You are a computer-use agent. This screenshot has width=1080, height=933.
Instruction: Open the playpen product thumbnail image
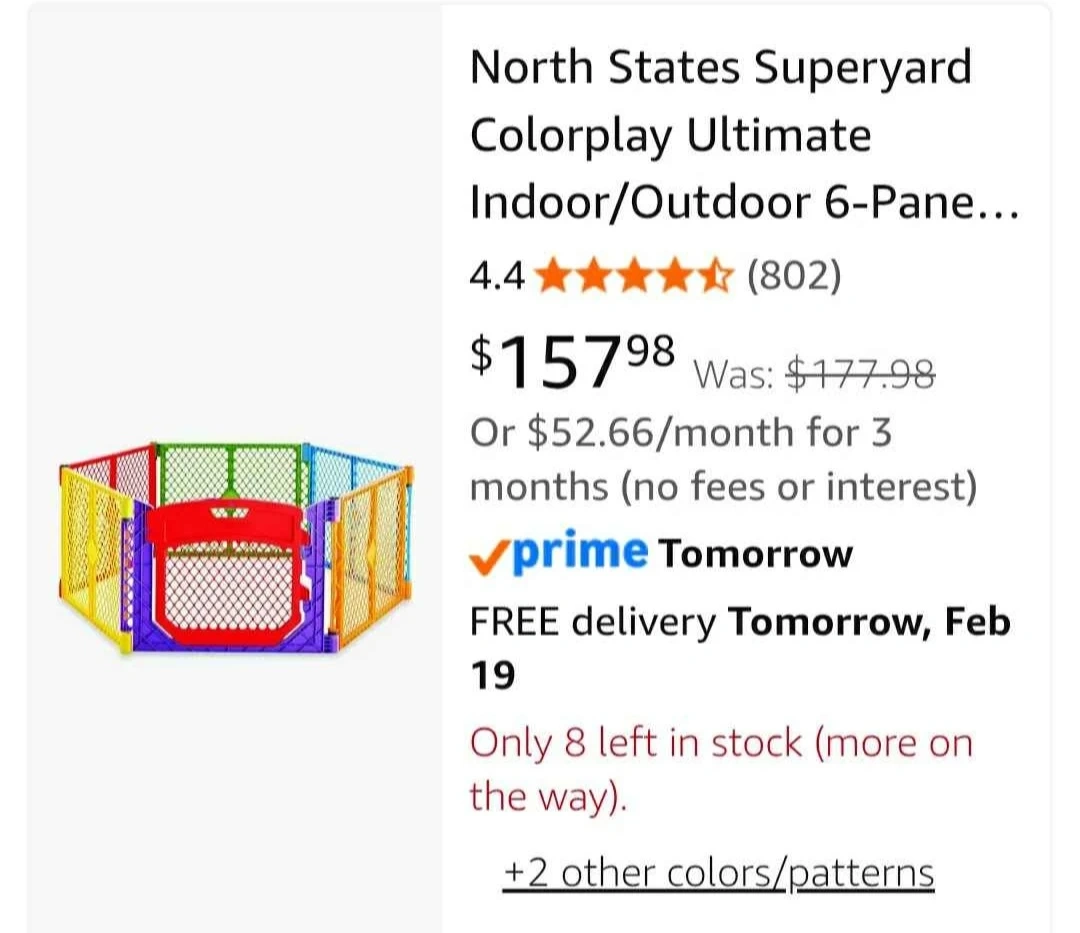[x=235, y=548]
